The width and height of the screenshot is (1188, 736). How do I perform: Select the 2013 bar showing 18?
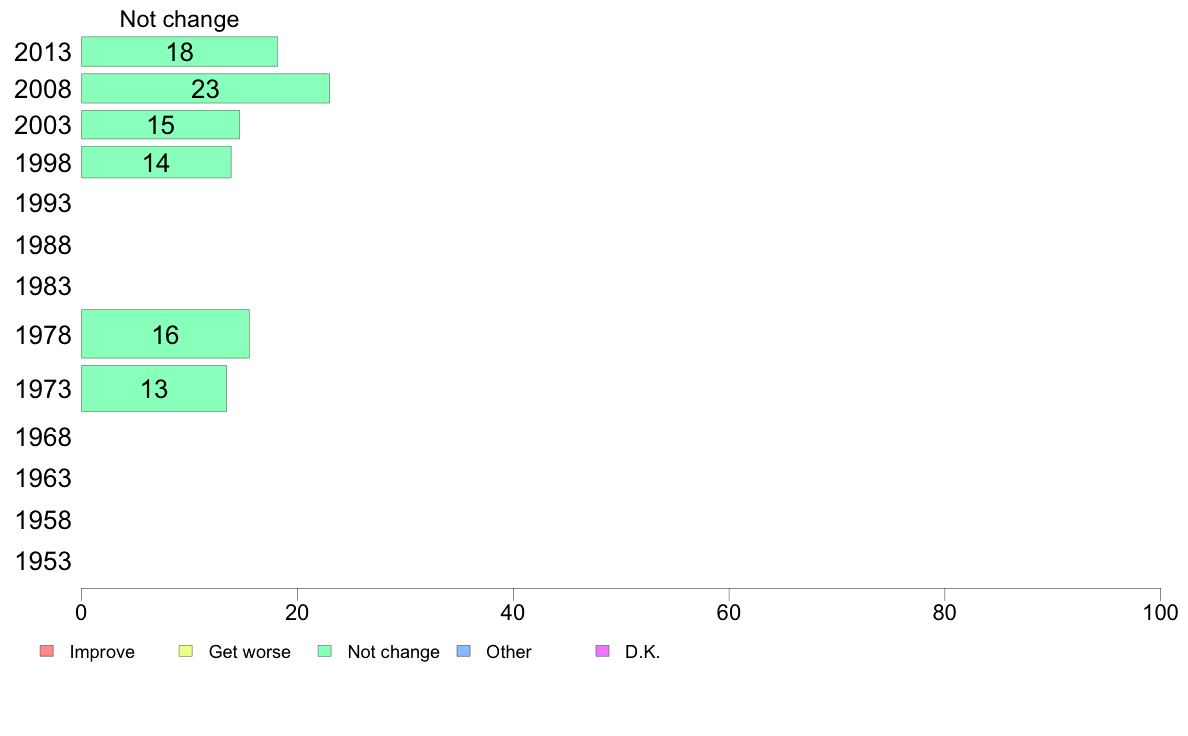[180, 52]
